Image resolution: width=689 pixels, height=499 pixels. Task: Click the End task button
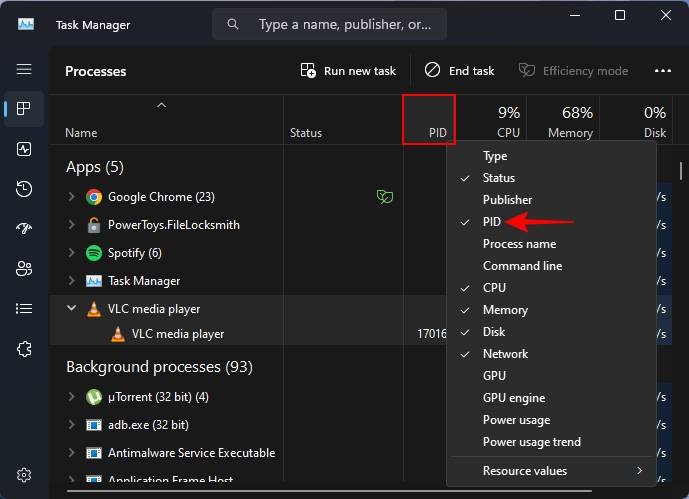(x=460, y=71)
